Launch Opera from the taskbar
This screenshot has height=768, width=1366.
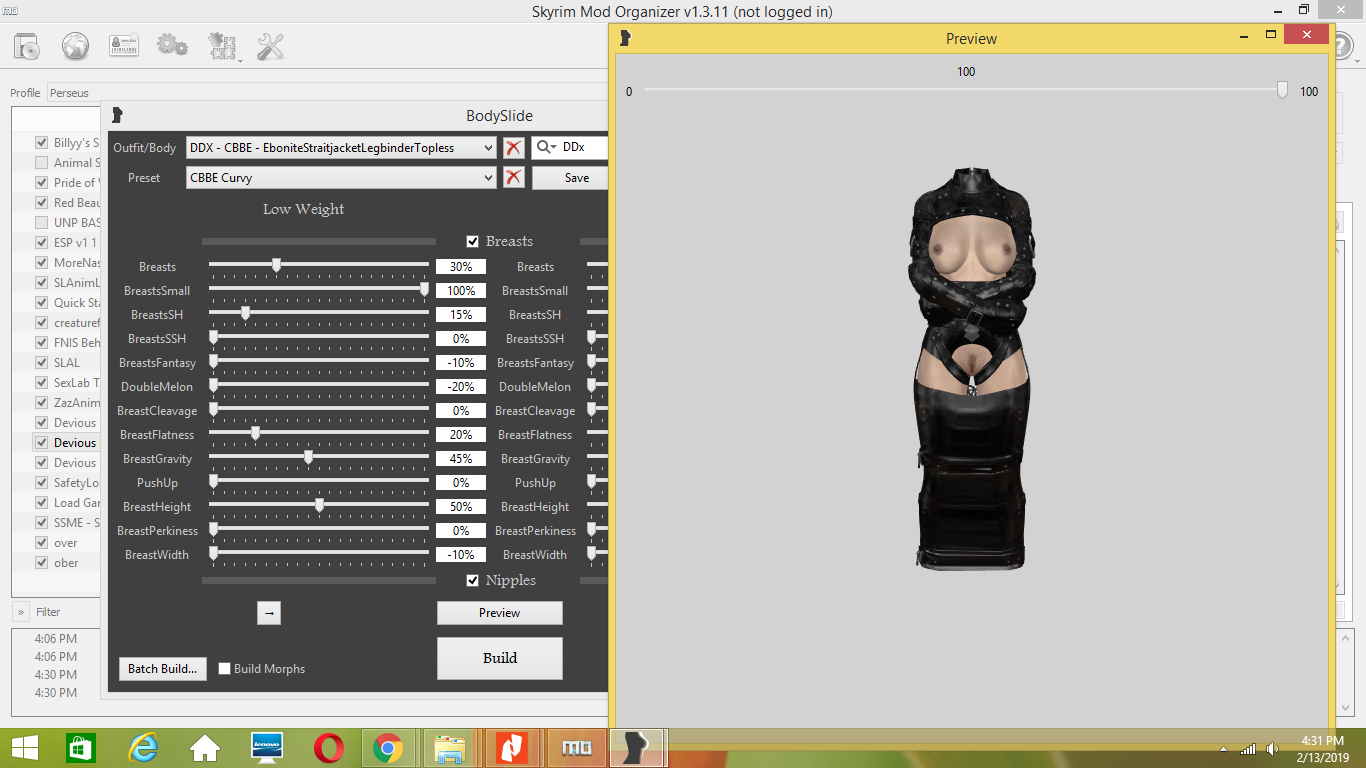click(328, 748)
